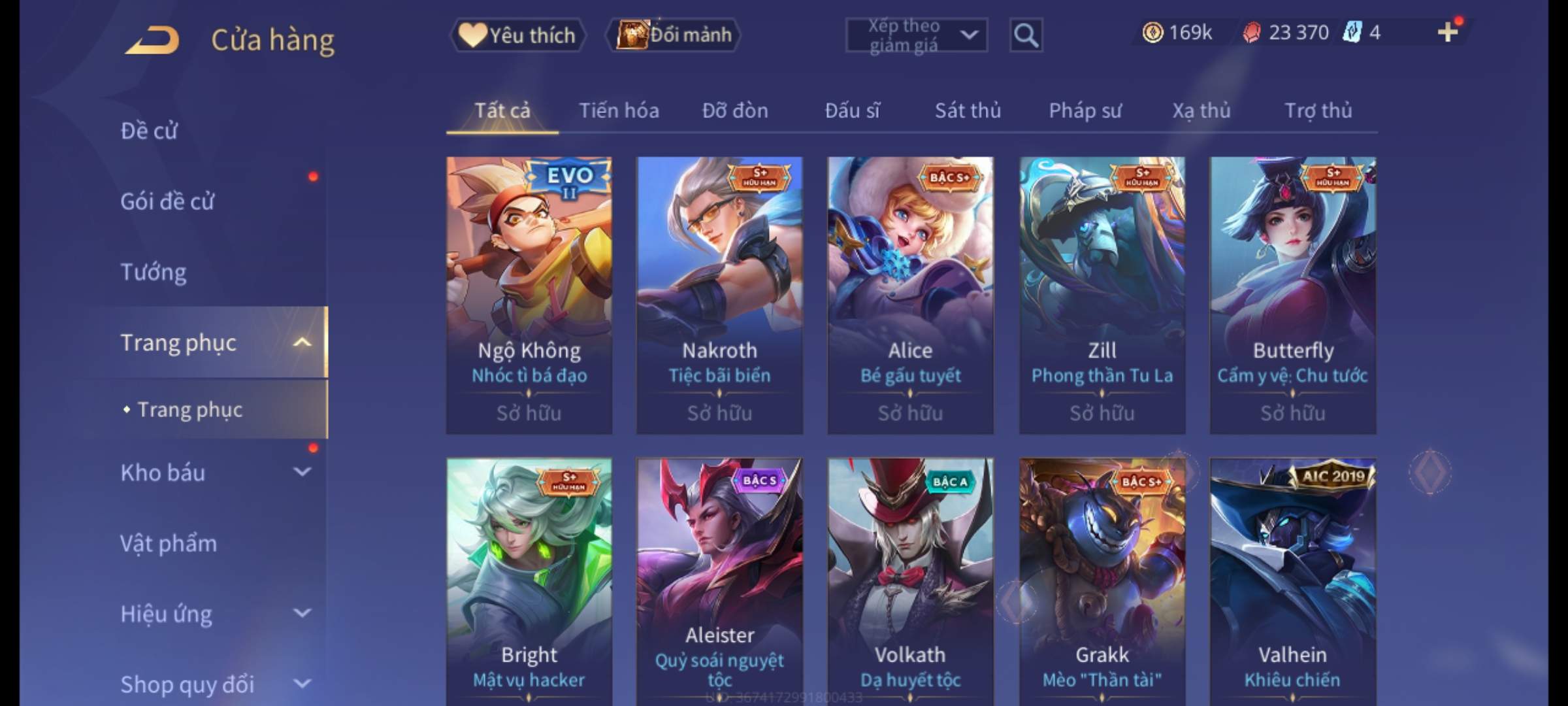Select the Valhein Khiêu chiến skin card
The image size is (1568, 706).
(1293, 582)
